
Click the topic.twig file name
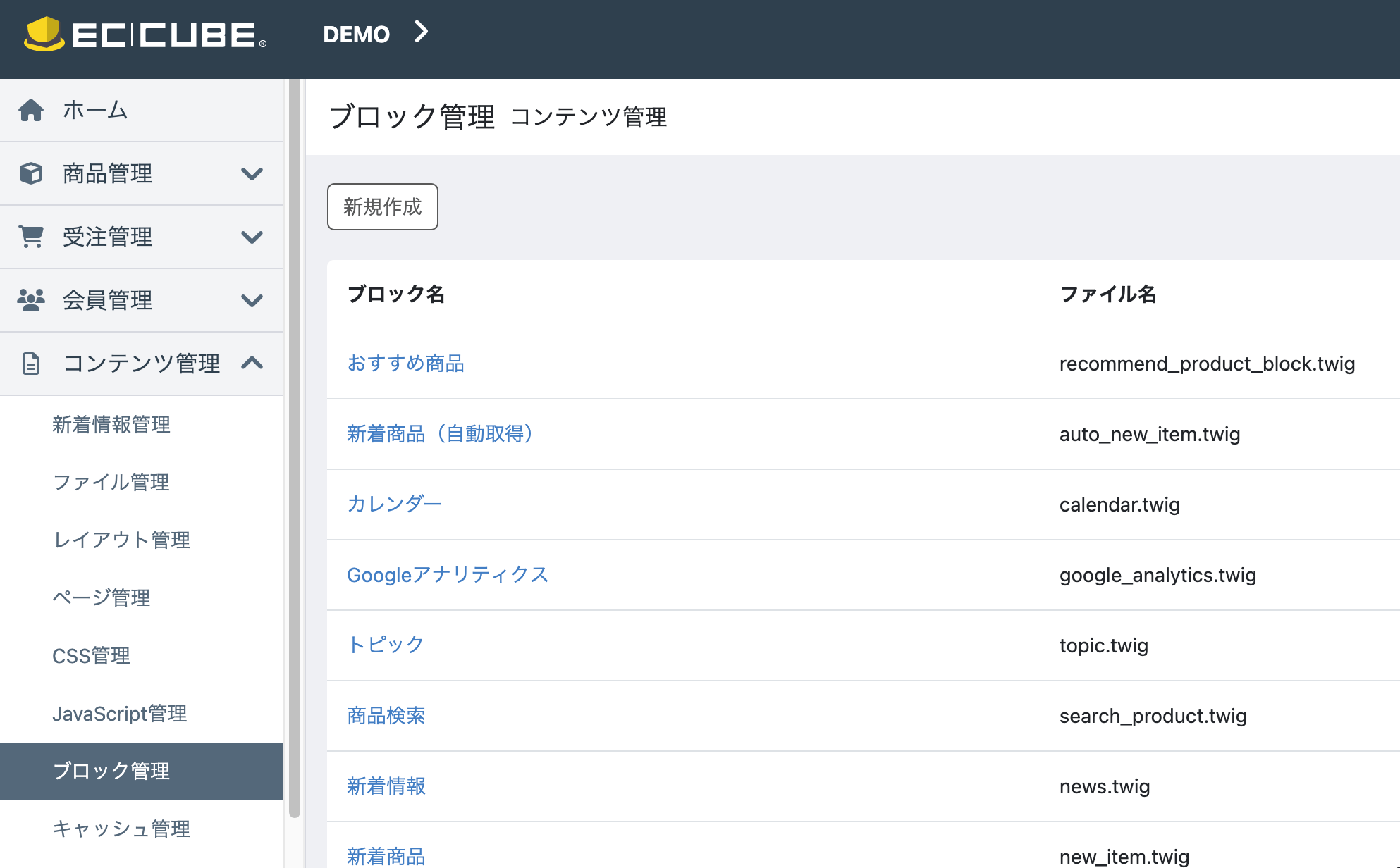tap(1104, 645)
